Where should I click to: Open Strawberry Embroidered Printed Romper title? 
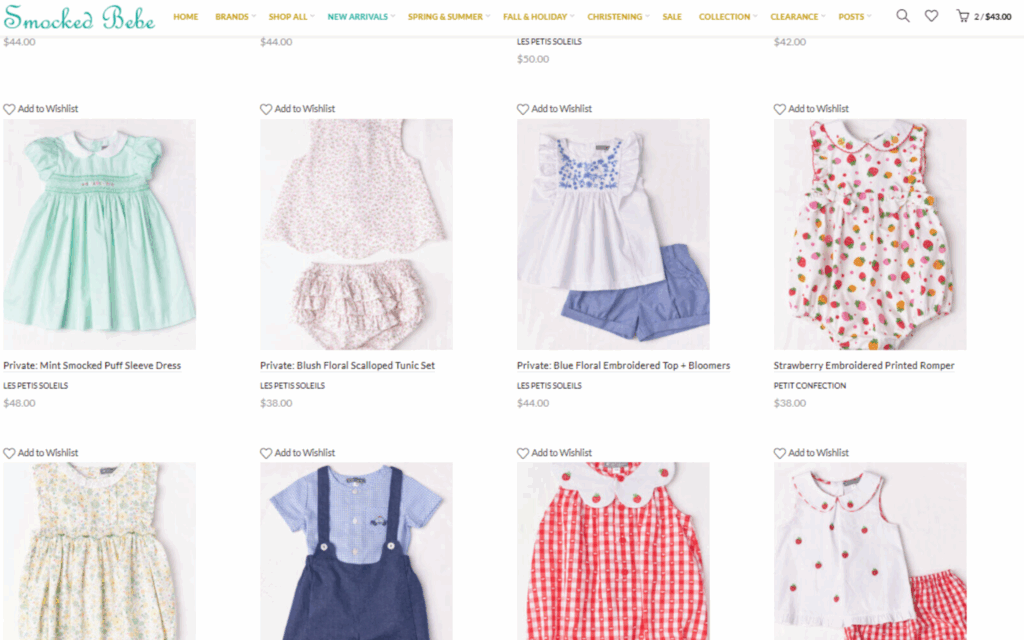pyautogui.click(x=864, y=366)
